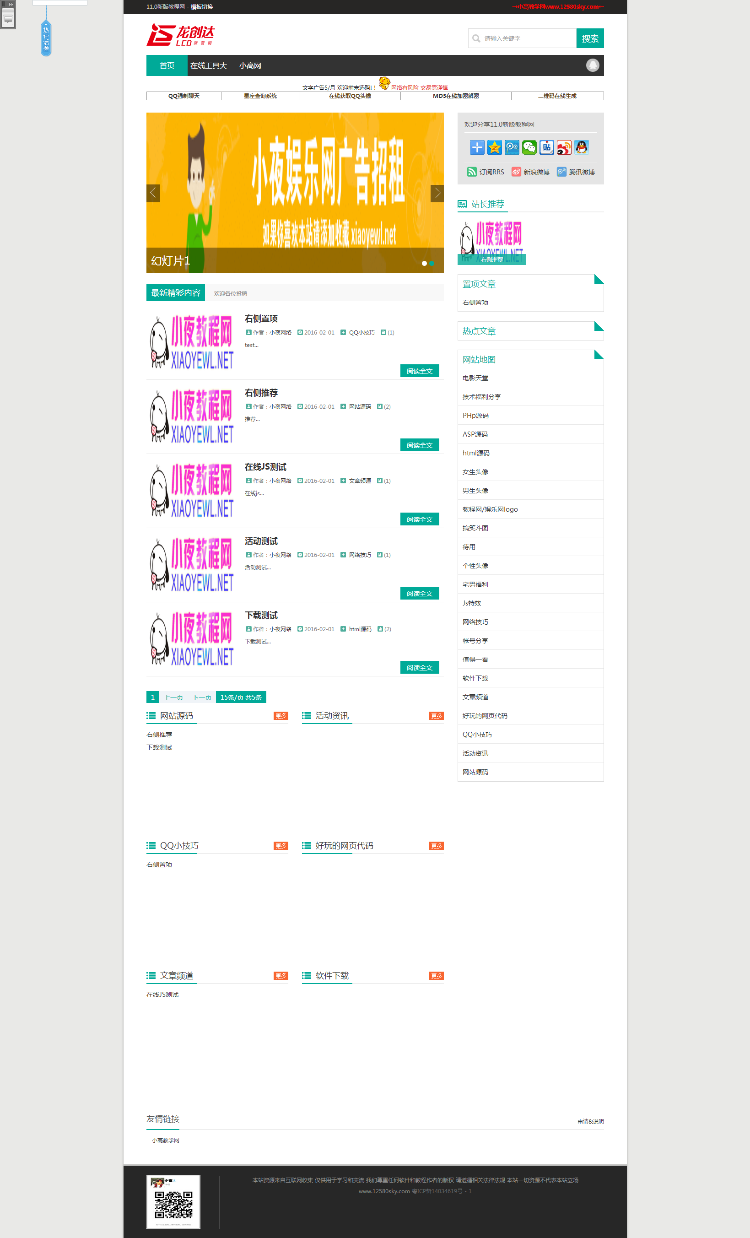Click 阅读全文 for the 下载测试 article
Viewport: 750px width, 1238px height.
pos(420,667)
